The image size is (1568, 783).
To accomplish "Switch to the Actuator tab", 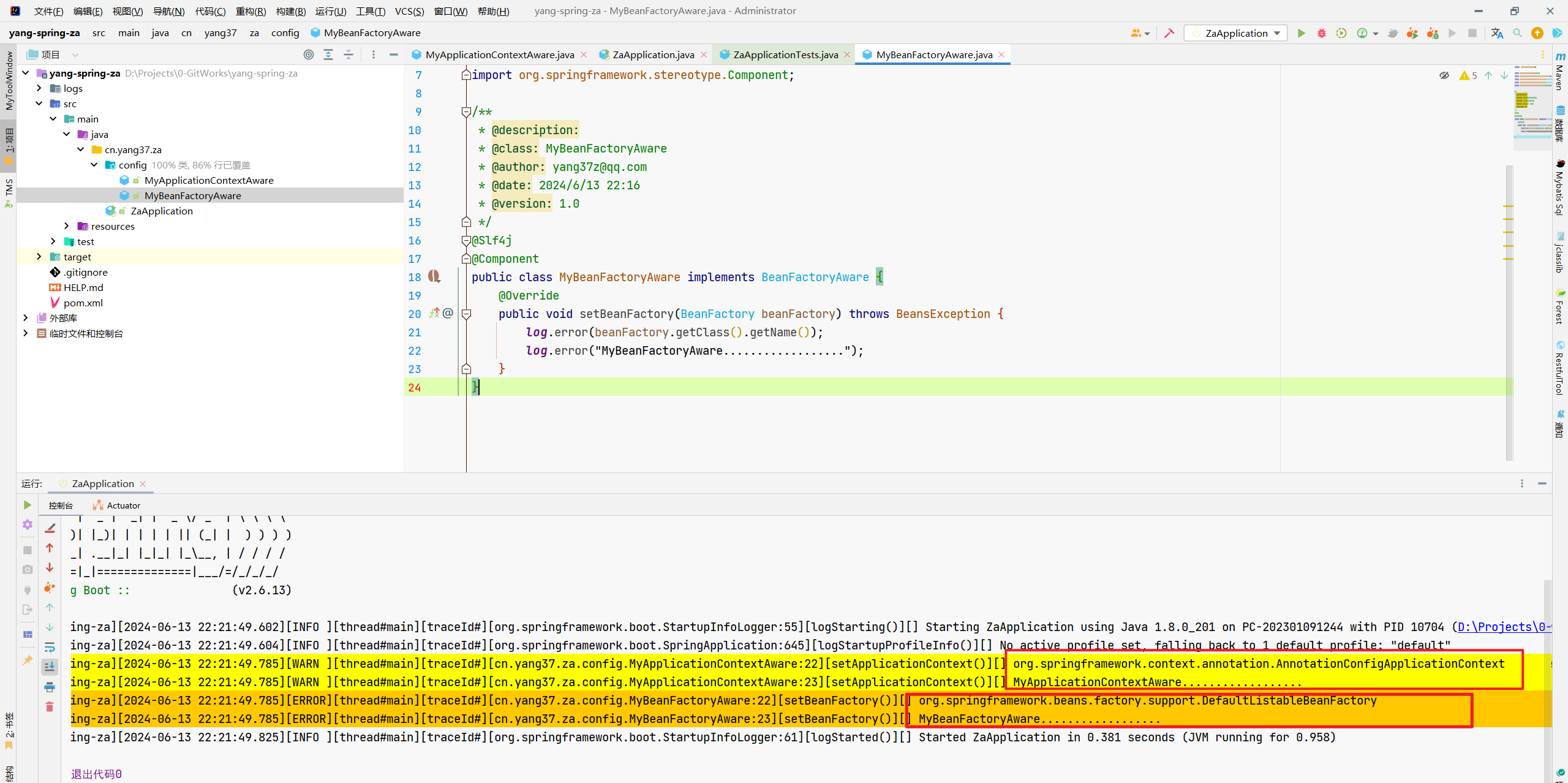I will coord(116,505).
